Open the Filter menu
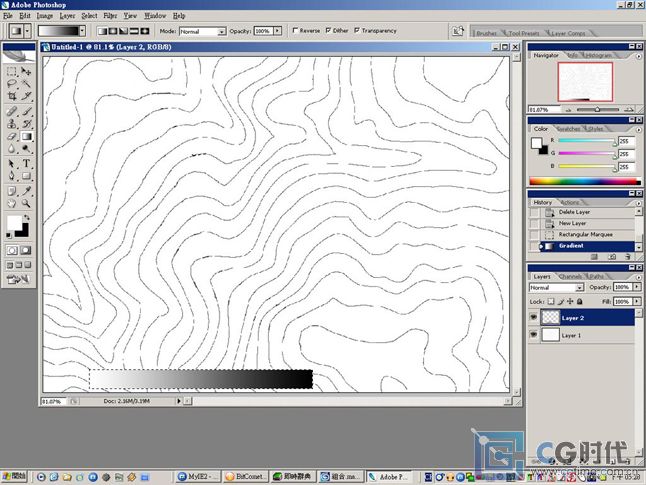This screenshot has width=646, height=485. [110, 16]
